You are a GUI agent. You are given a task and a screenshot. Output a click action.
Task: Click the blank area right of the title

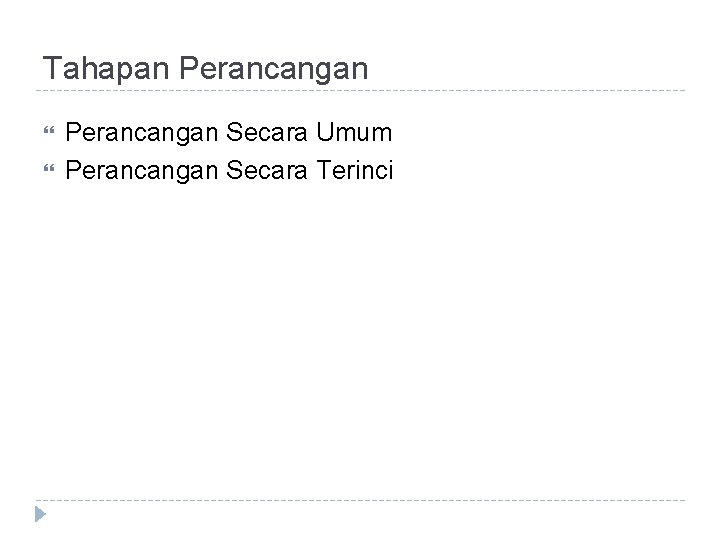point(528,69)
